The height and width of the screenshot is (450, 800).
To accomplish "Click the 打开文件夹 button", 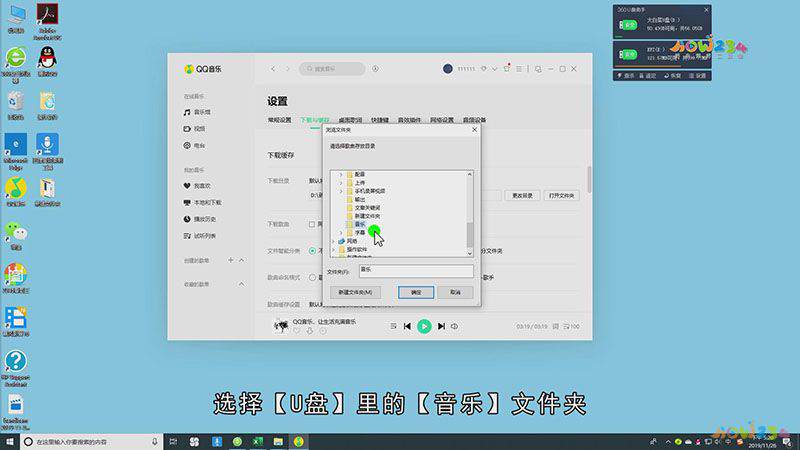I will point(561,195).
